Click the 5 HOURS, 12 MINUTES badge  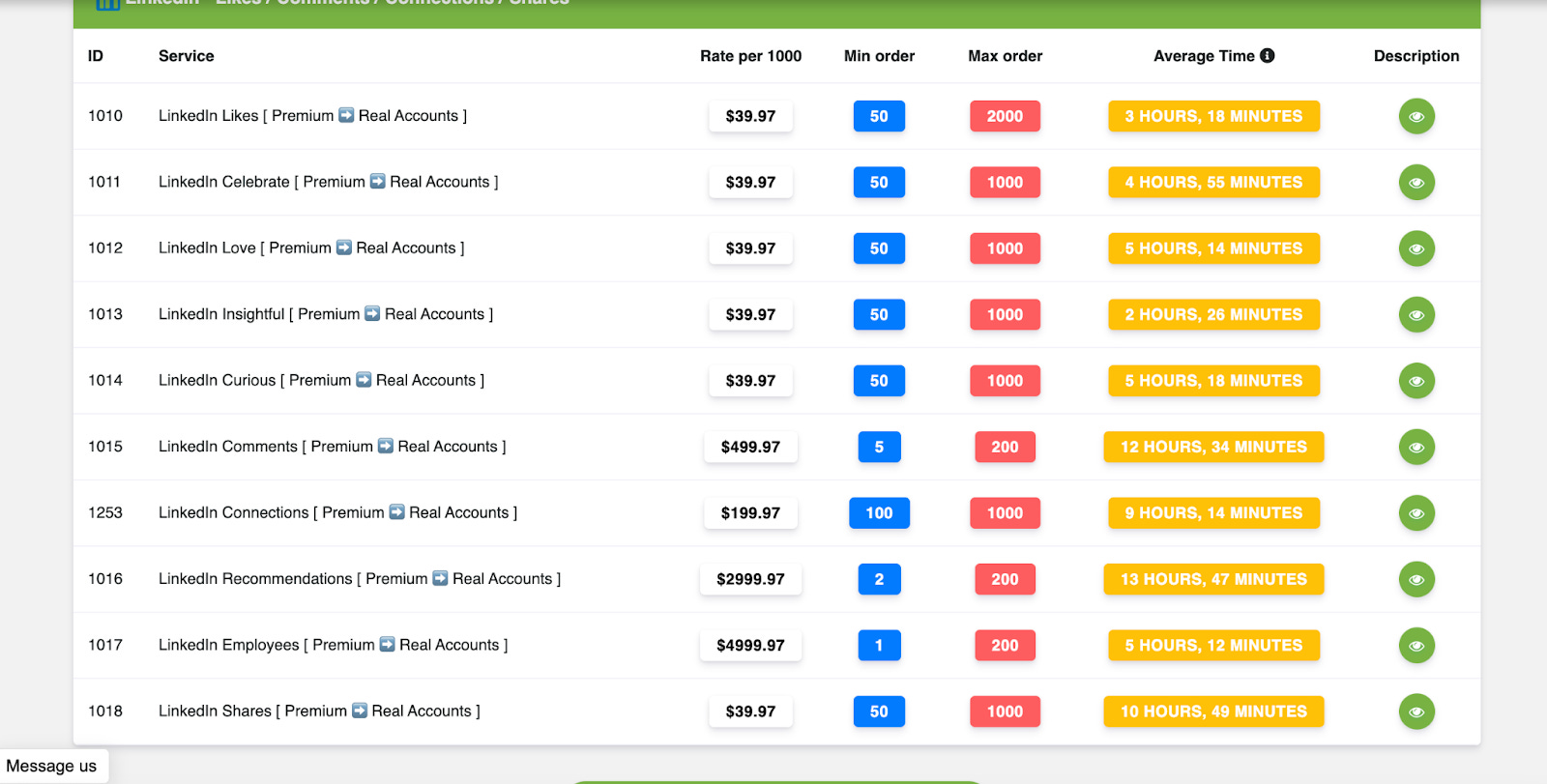pos(1213,645)
